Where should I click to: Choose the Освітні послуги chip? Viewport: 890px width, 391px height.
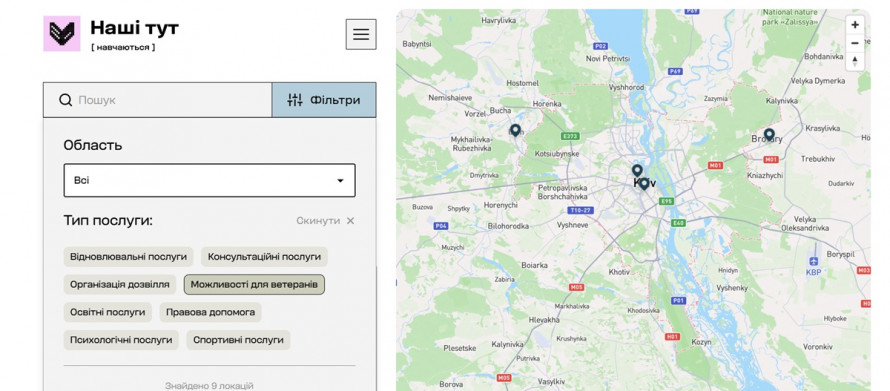108,312
